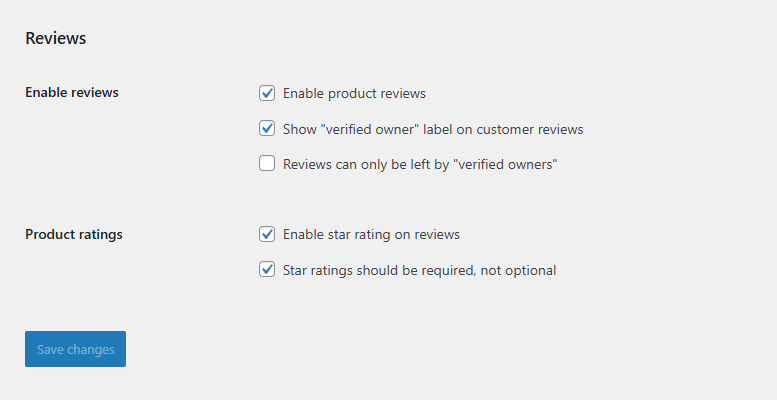Make star ratings optional instead of required
This screenshot has height=400, width=777.
[x=267, y=270]
